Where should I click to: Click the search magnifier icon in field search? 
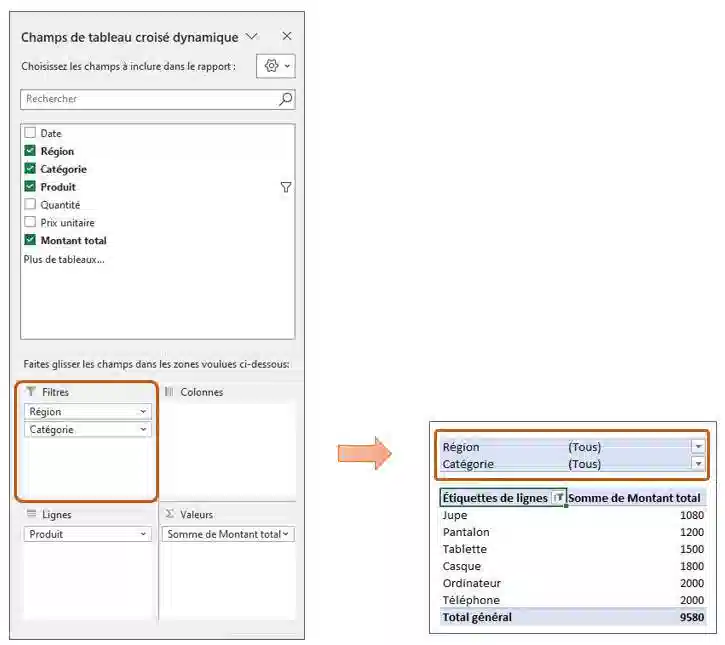[x=285, y=99]
